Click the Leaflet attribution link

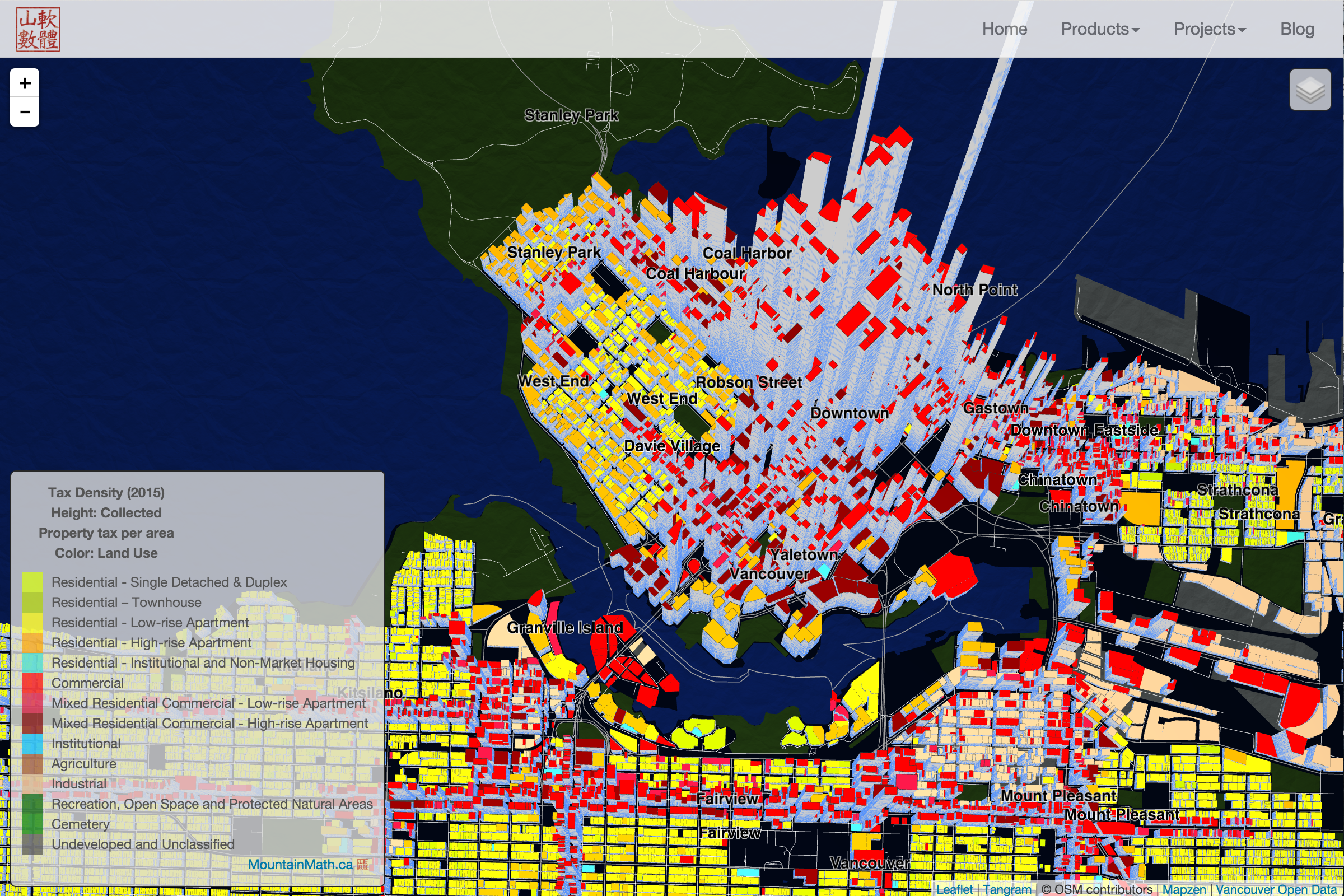click(x=954, y=889)
